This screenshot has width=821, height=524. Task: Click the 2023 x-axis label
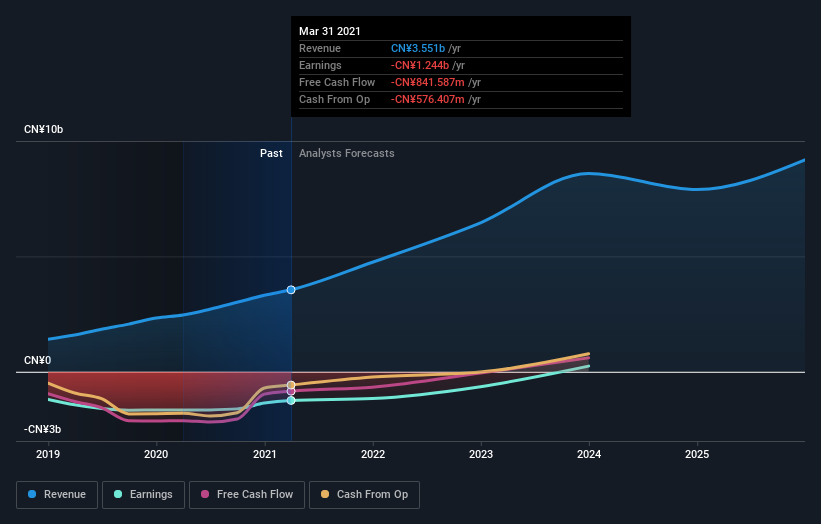(481, 454)
